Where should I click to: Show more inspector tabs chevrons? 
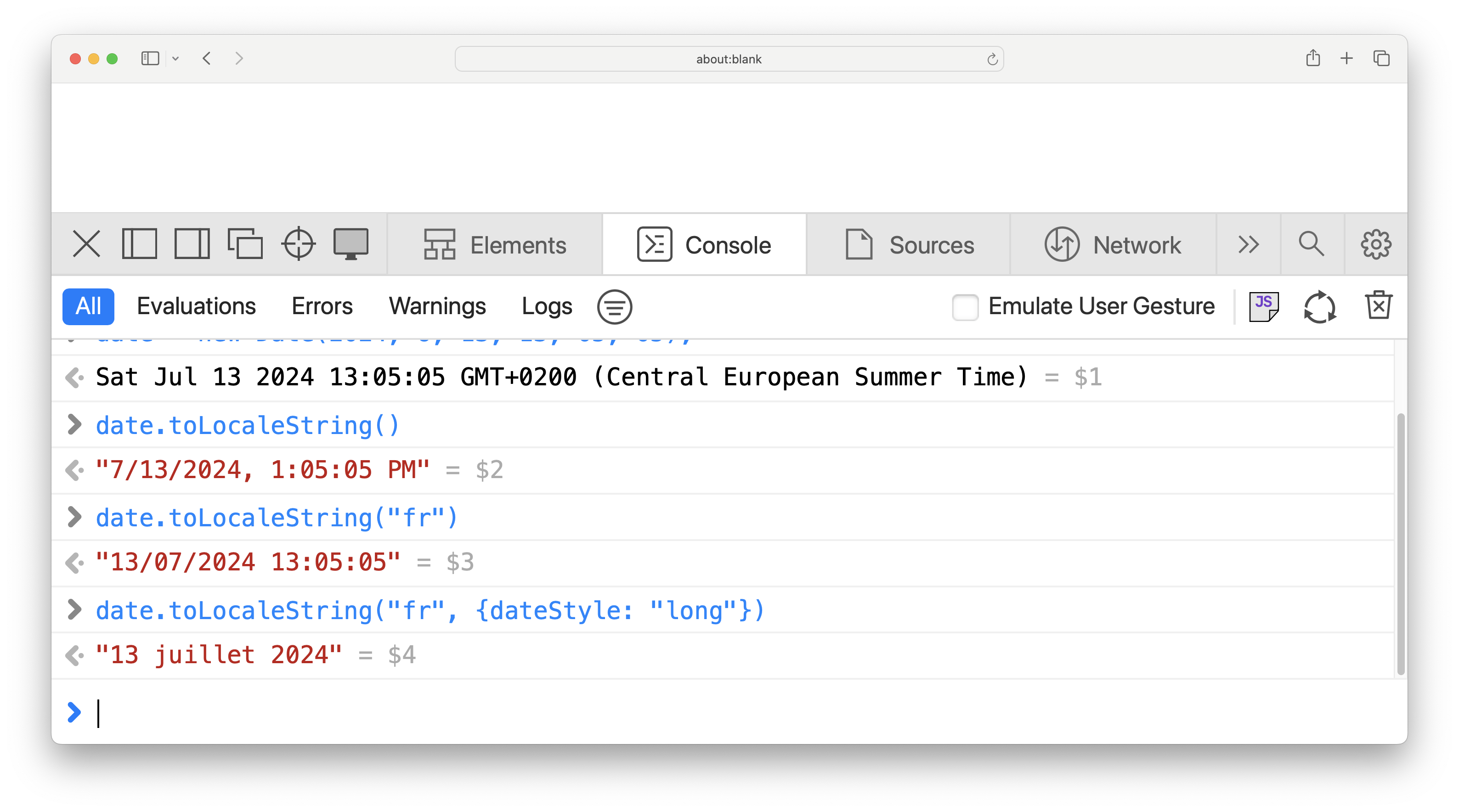(1248, 245)
